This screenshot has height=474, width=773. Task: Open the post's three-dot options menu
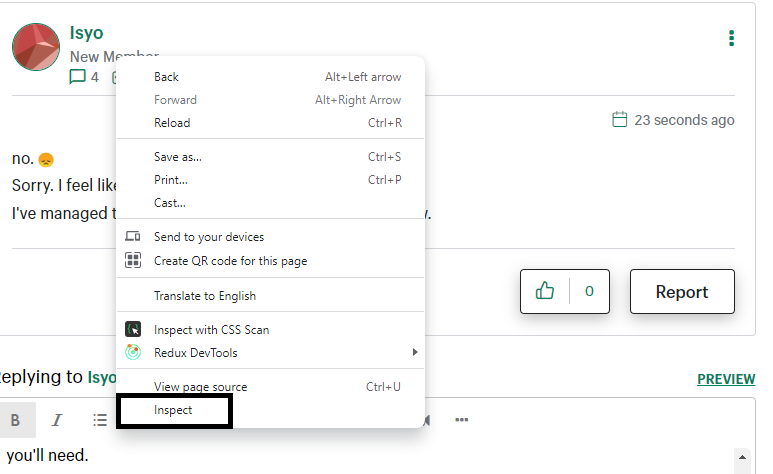[732, 39]
